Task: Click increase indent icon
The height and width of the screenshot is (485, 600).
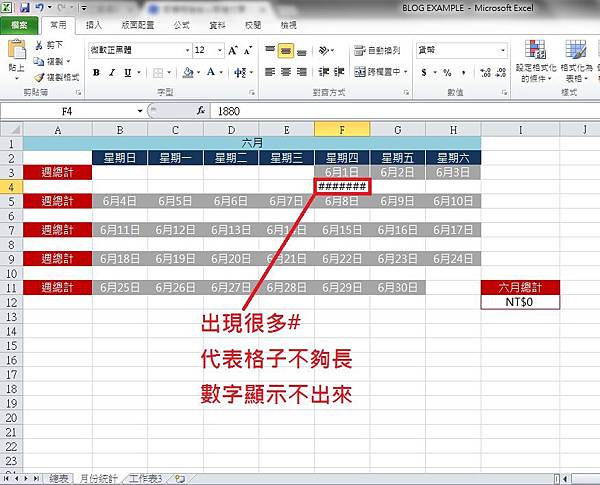Action: (x=339, y=72)
